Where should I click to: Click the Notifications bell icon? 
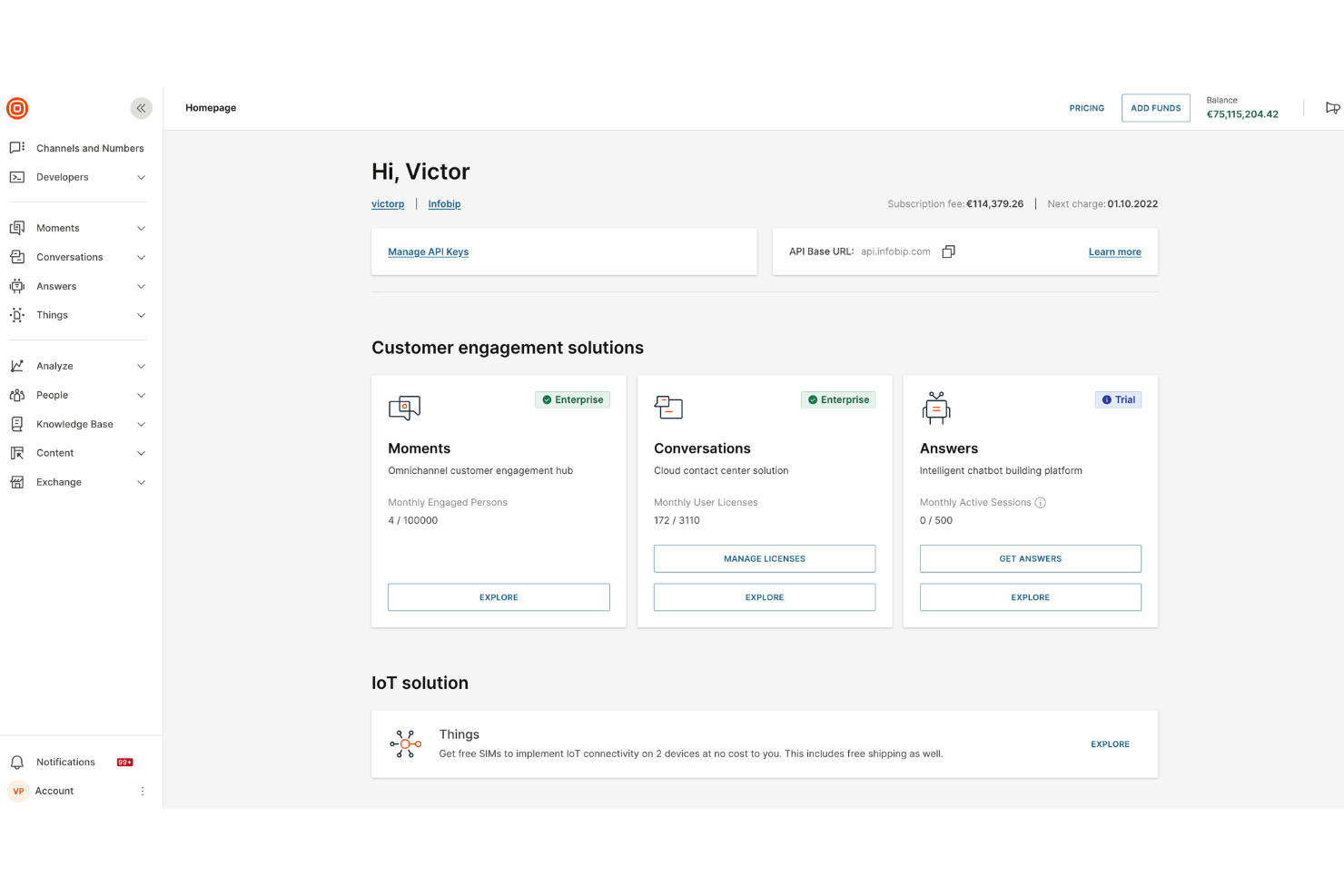pyautogui.click(x=17, y=762)
